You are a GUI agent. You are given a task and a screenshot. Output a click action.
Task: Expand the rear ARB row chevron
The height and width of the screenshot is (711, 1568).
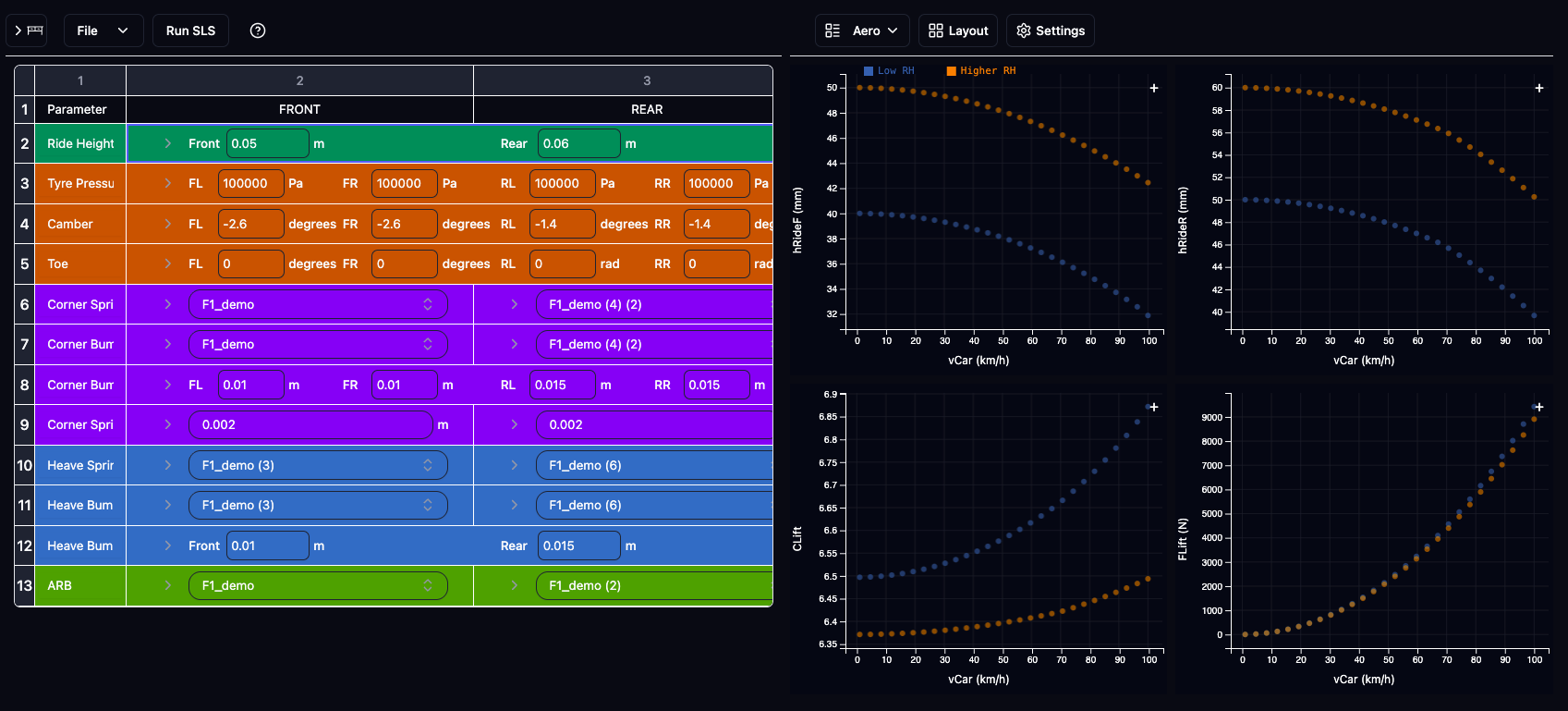(x=514, y=585)
